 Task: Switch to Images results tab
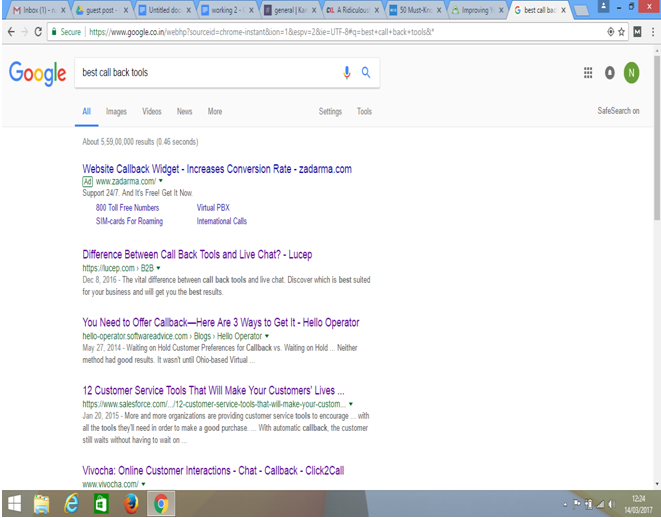click(116, 112)
